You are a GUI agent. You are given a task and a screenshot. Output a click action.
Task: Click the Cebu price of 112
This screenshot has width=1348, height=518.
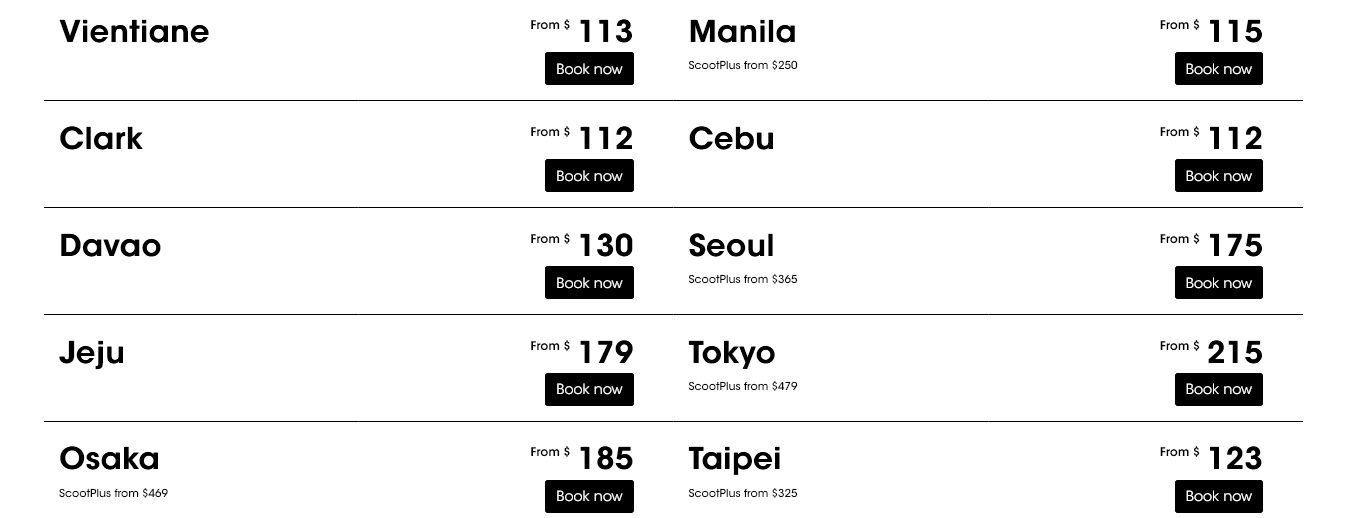pyautogui.click(x=1235, y=138)
